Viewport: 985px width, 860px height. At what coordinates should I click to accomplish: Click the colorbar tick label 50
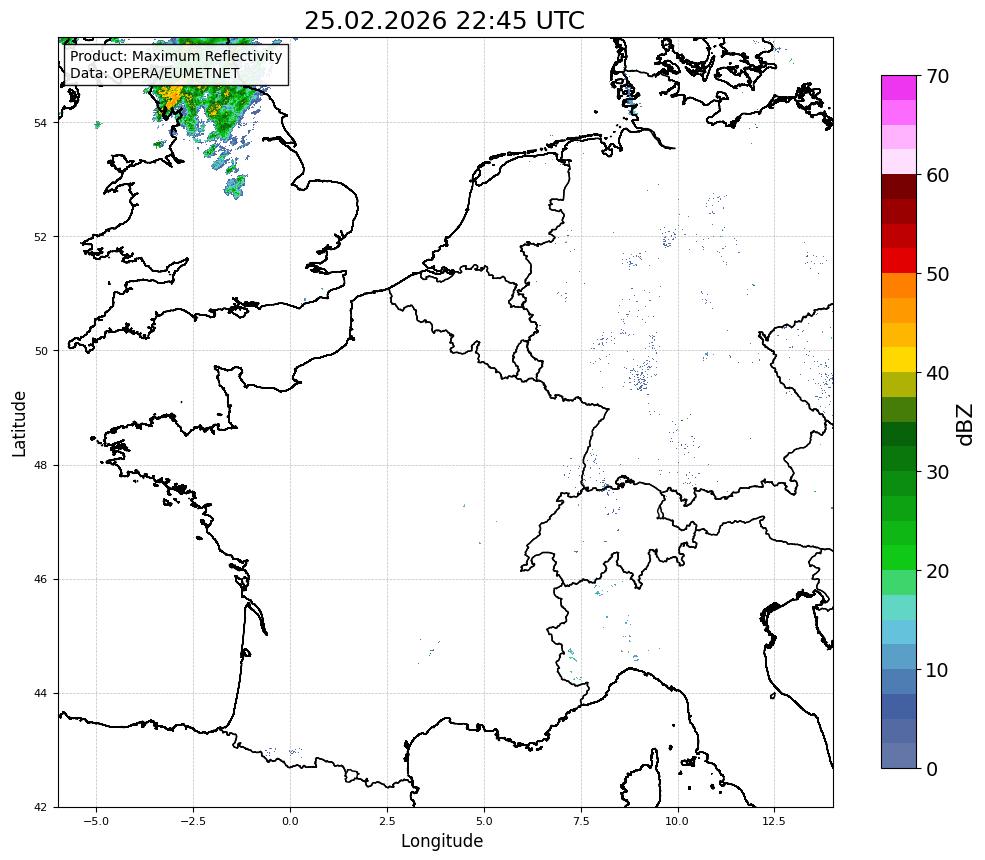point(937,274)
